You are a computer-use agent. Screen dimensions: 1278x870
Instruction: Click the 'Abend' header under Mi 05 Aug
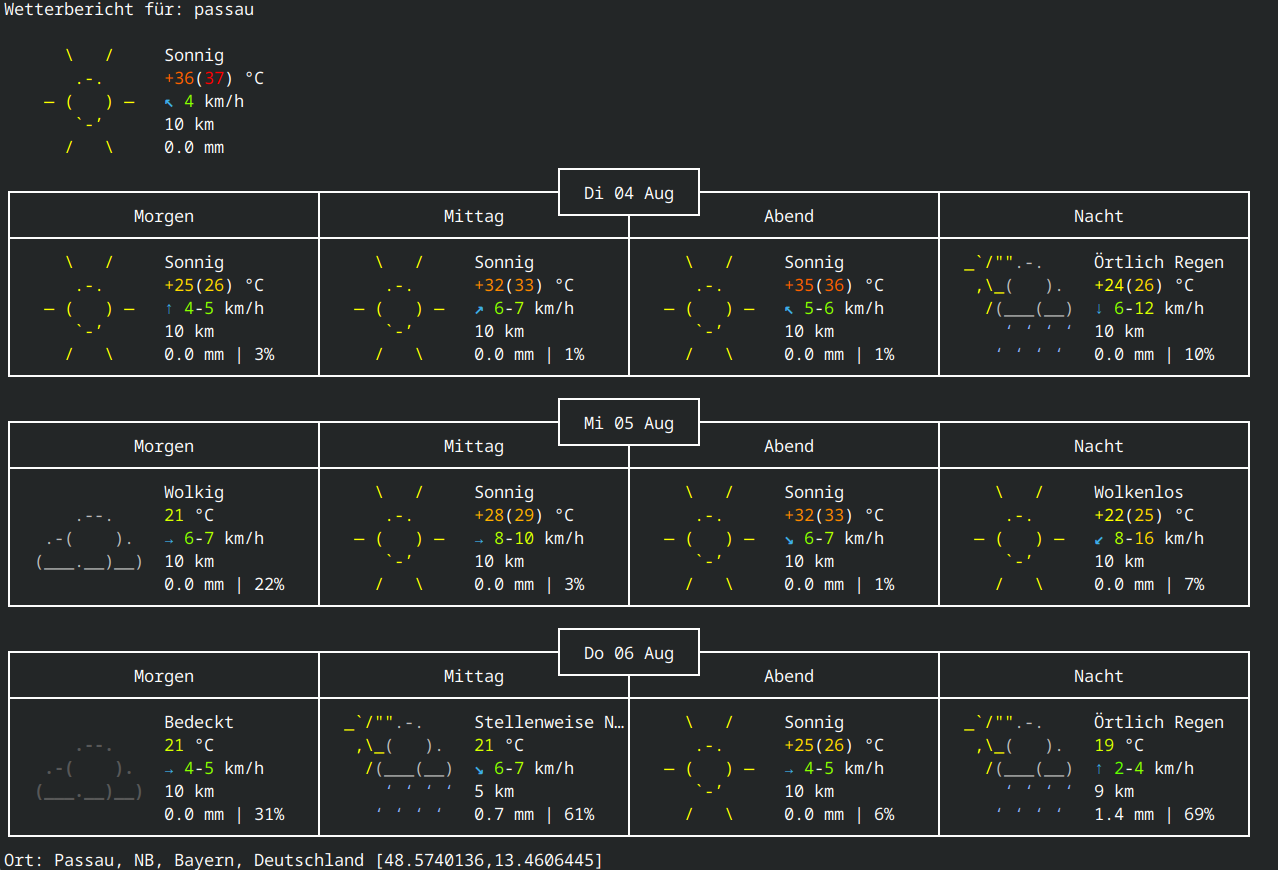(789, 446)
